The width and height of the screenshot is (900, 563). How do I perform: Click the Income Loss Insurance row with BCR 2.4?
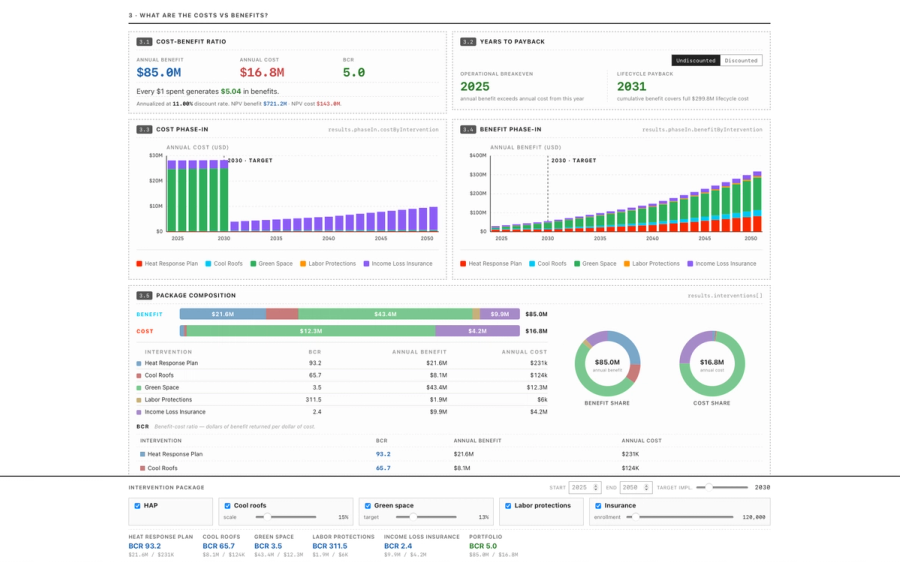pyautogui.click(x=342, y=412)
